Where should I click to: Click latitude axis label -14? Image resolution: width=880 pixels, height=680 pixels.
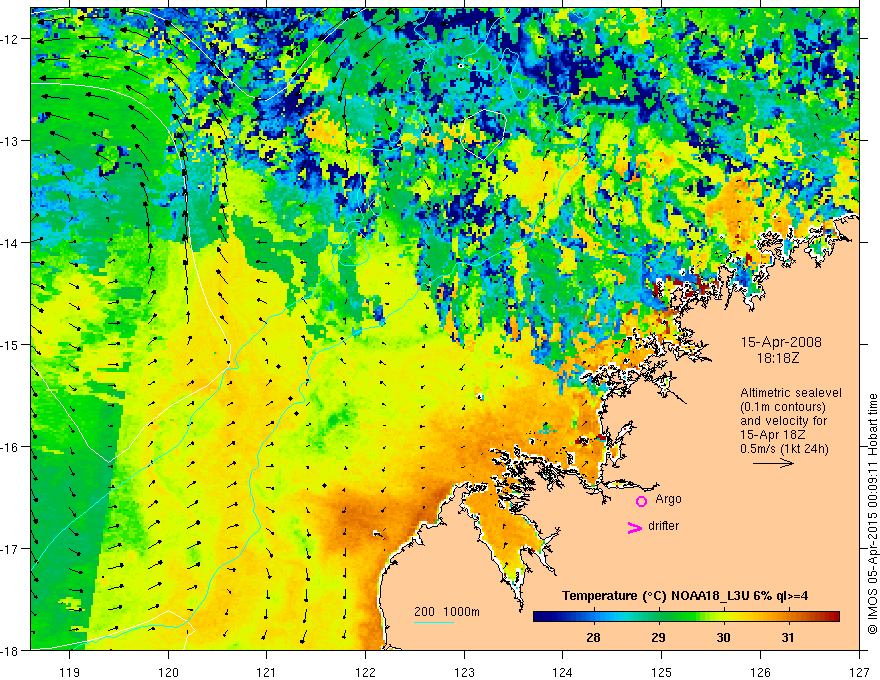coord(11,243)
